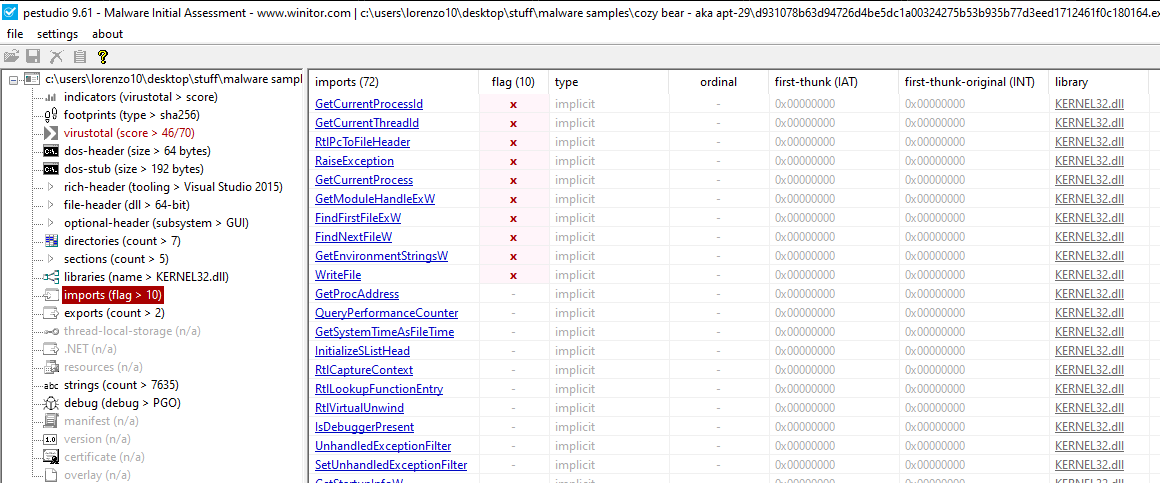Click the dos-header console icon
1160x483 pixels.
click(51, 151)
